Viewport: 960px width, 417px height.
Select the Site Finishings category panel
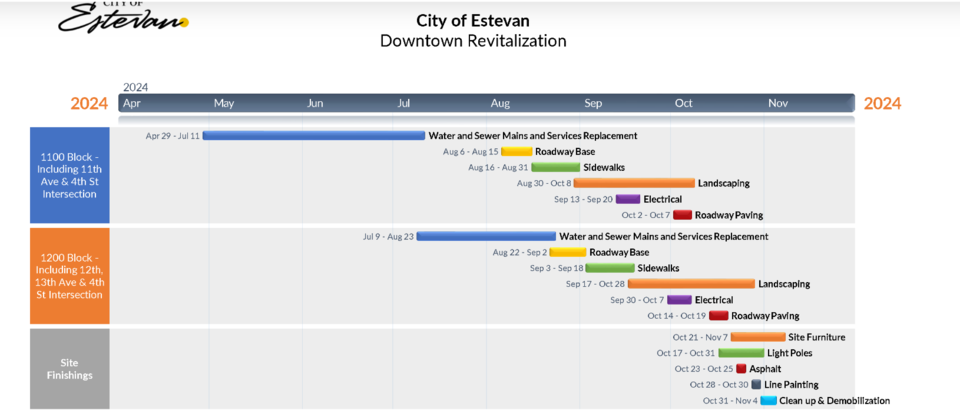point(70,369)
